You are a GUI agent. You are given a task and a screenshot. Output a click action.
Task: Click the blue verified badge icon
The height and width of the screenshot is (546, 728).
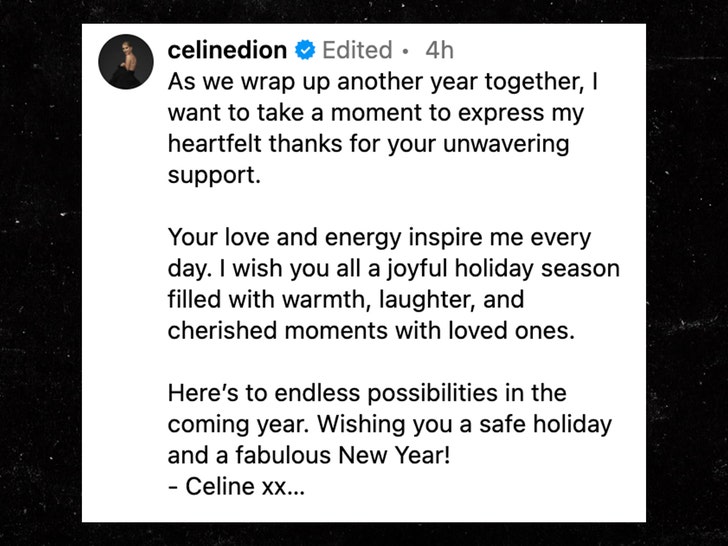pyautogui.click(x=308, y=51)
